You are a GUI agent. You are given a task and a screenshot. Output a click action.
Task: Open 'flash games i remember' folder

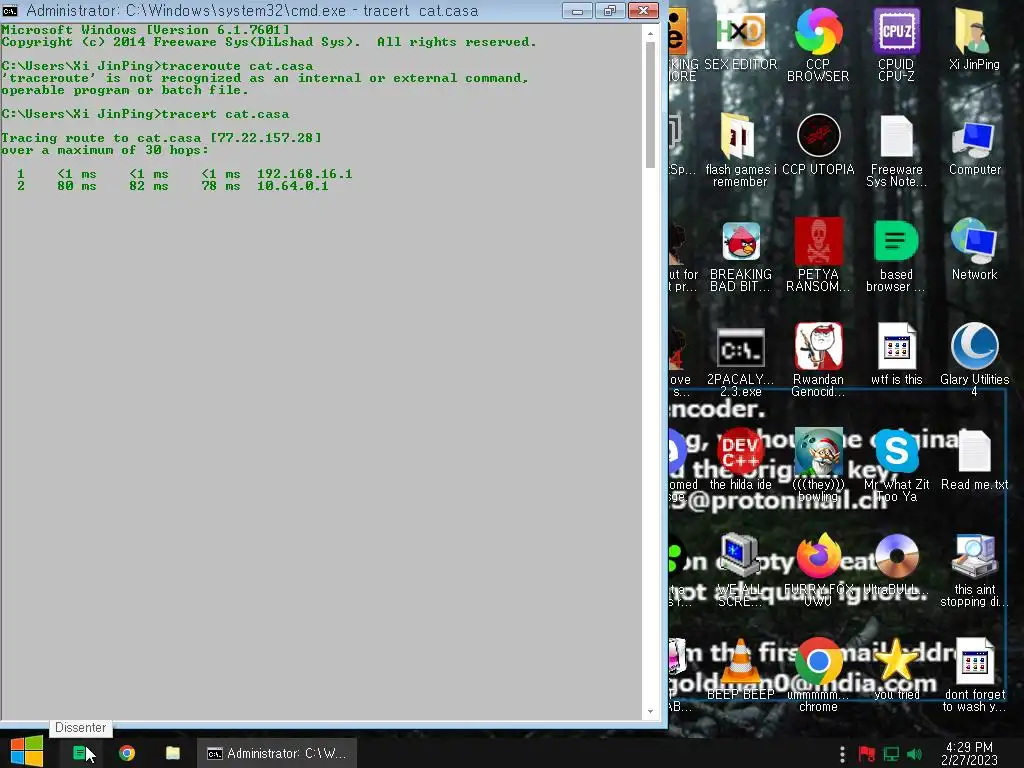coord(740,150)
